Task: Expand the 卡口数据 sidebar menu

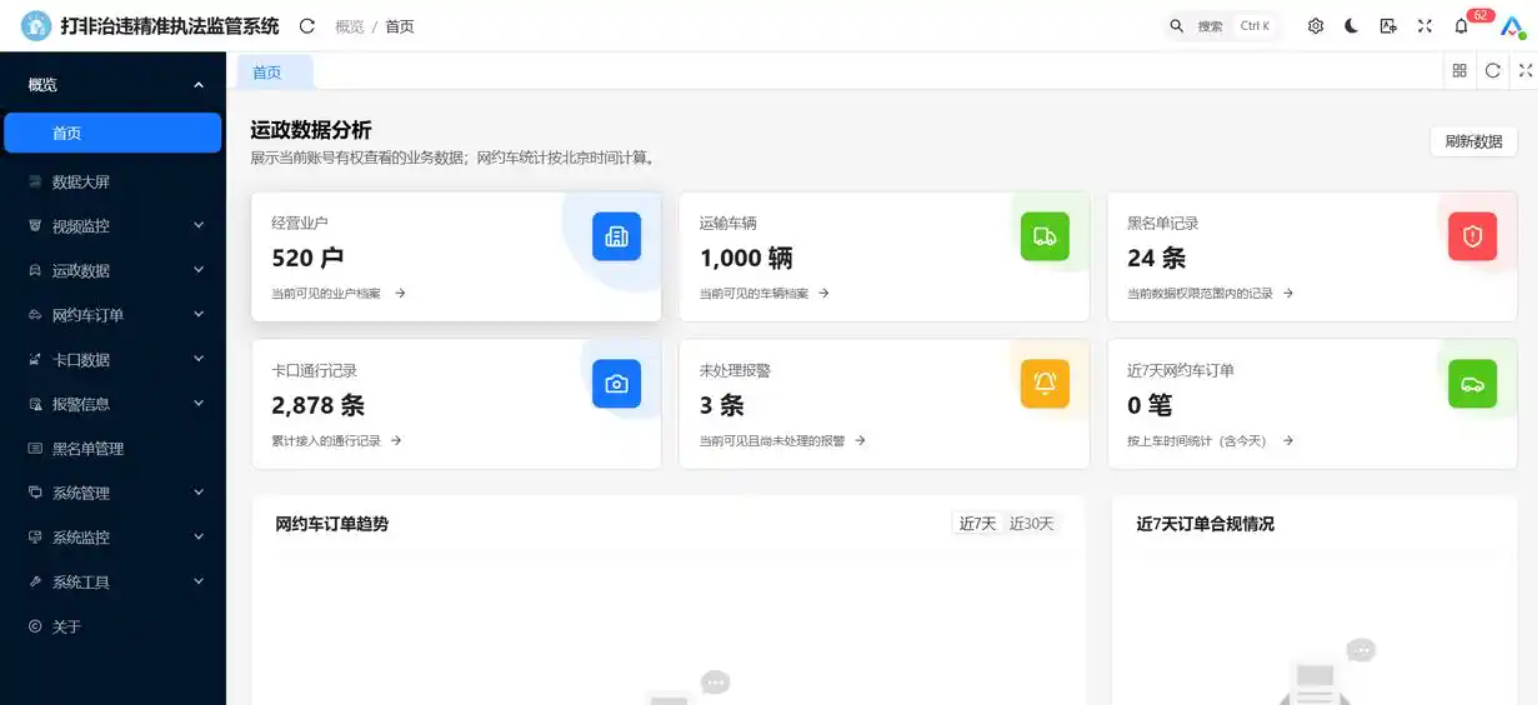Action: [113, 360]
